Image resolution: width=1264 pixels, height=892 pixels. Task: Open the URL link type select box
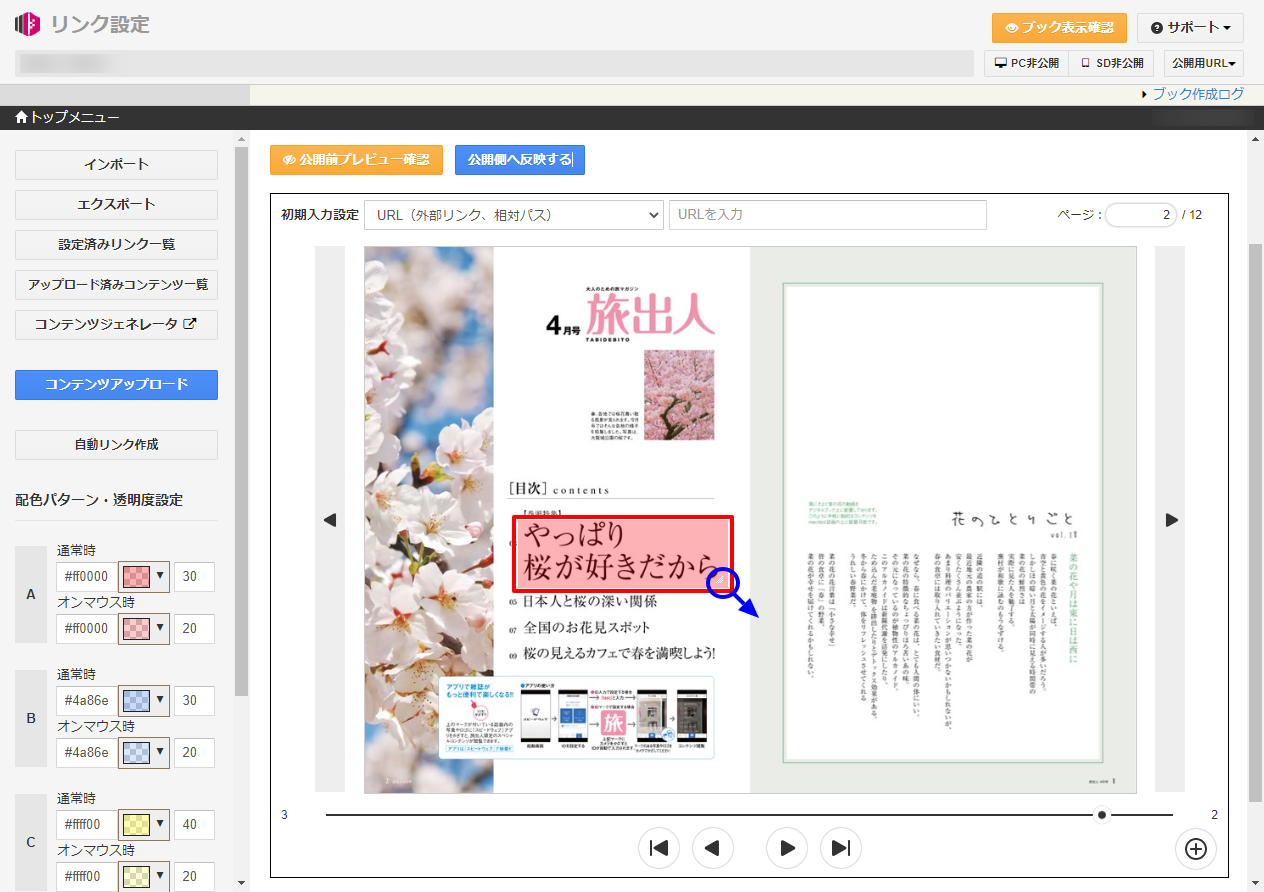pos(514,215)
